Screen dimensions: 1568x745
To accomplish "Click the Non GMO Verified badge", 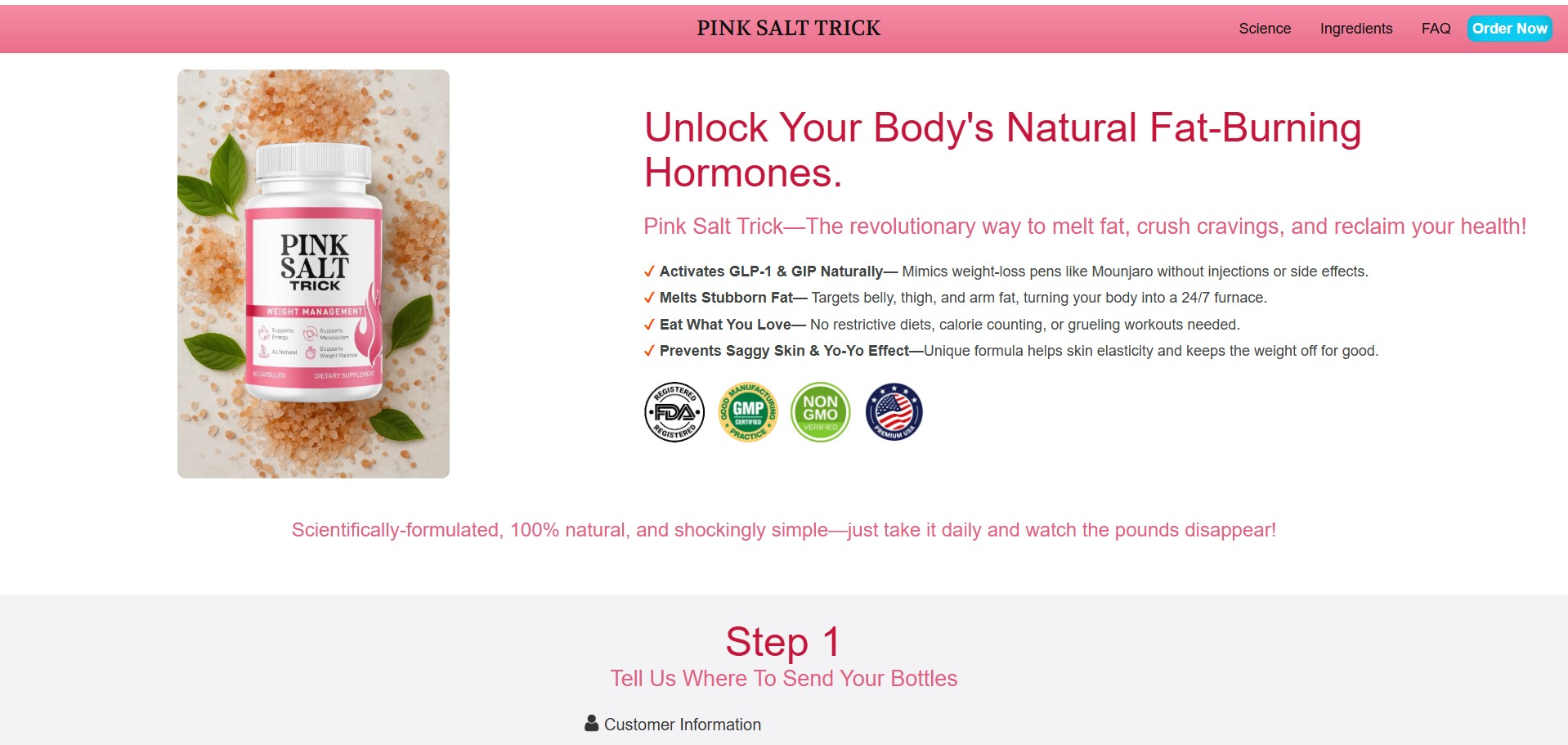I will click(x=821, y=412).
